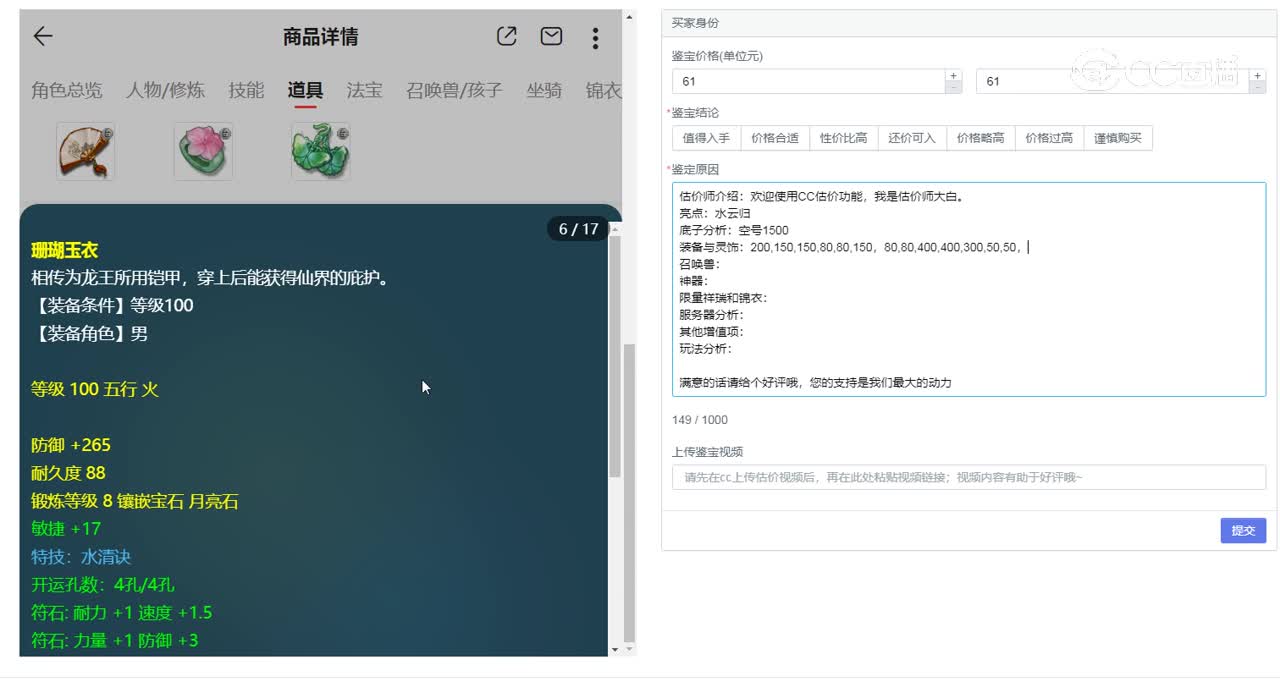Viewport: 1280px width, 682px height.
Task: Click the 提交 submit button
Action: pos(1243,530)
